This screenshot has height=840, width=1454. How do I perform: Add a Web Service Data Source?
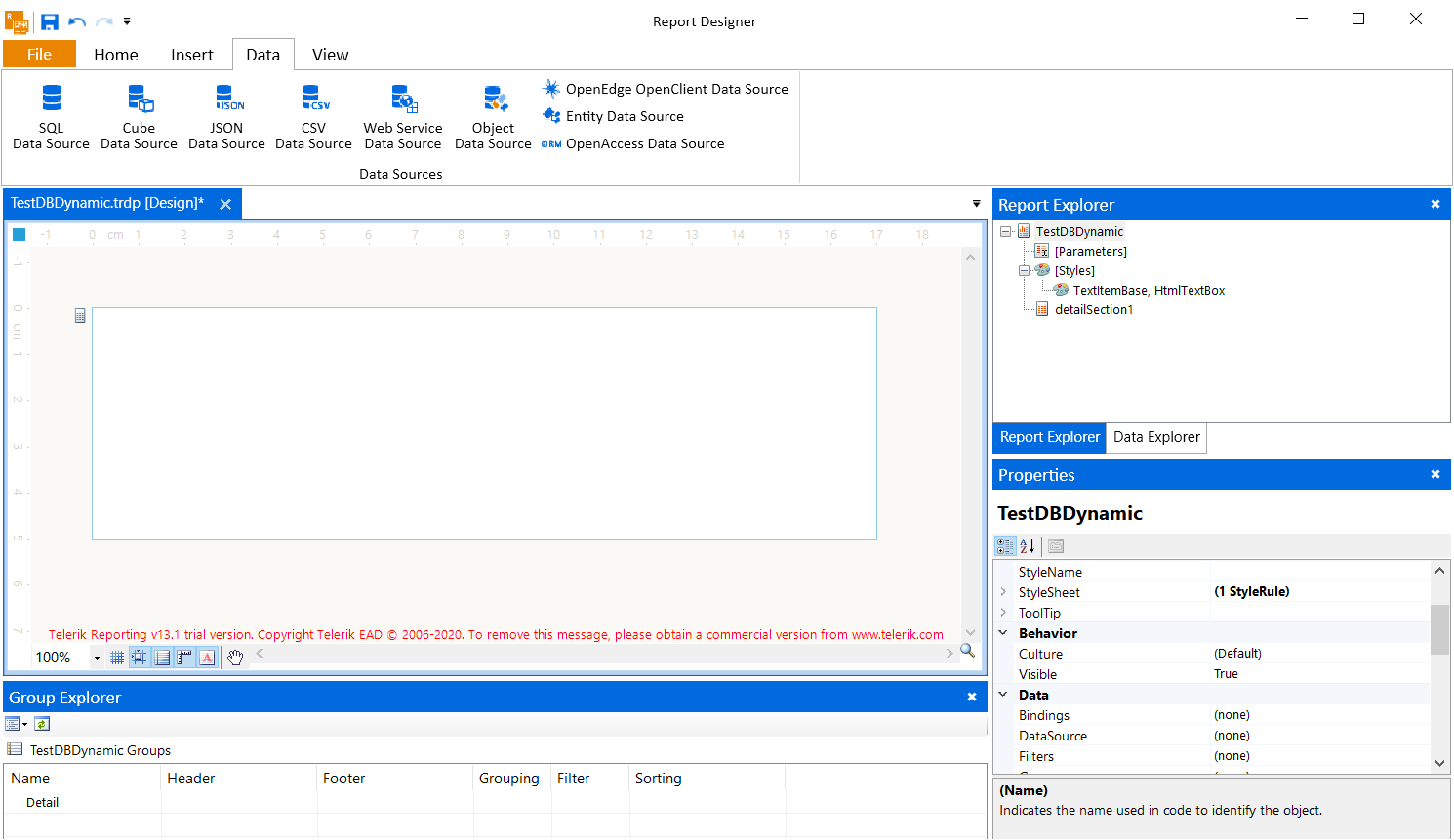point(403,117)
